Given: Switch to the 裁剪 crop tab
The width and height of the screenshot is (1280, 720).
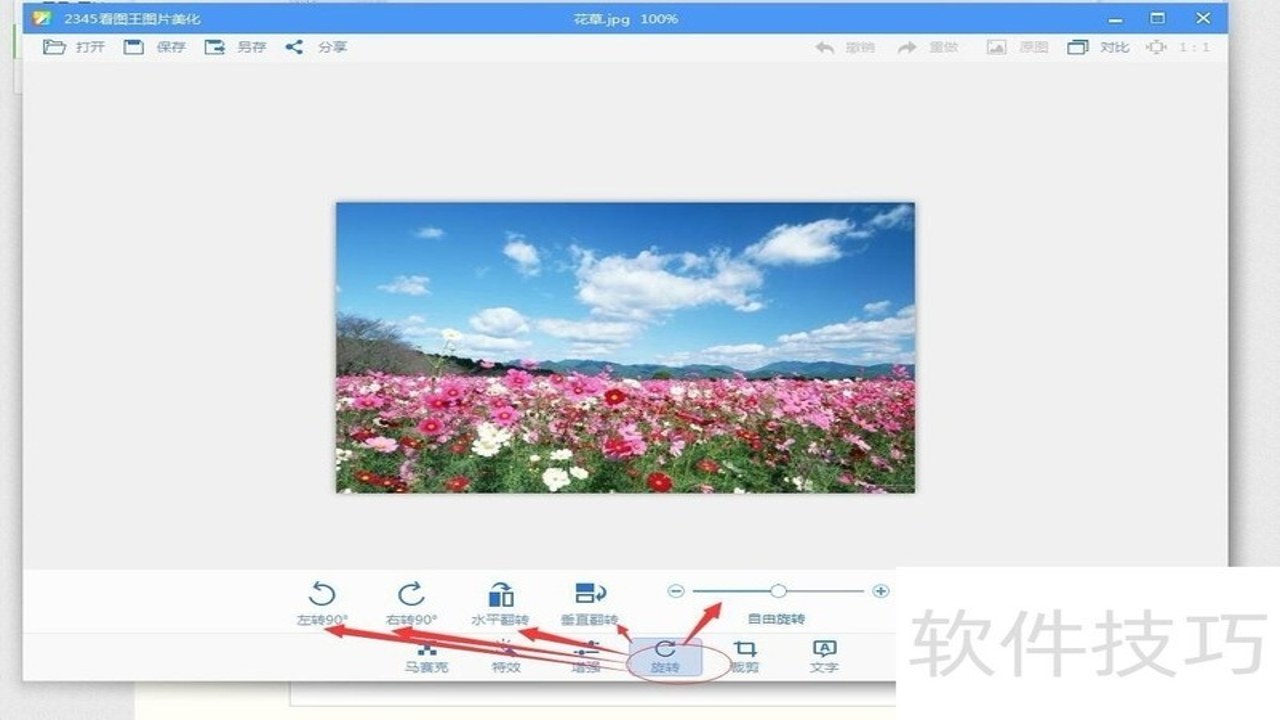Looking at the screenshot, I should point(745,657).
